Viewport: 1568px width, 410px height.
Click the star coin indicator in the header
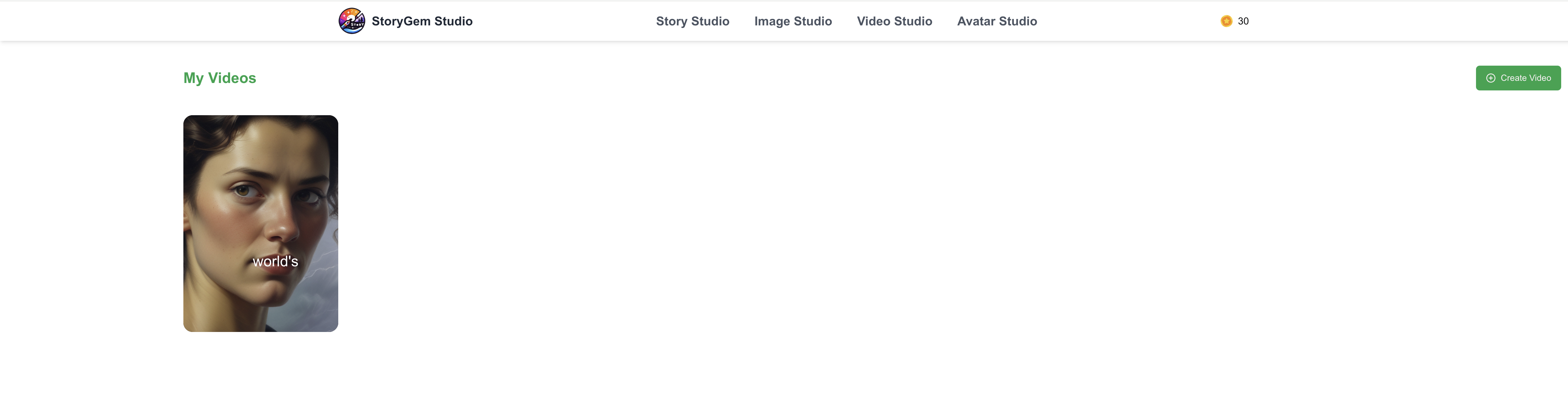click(1225, 21)
